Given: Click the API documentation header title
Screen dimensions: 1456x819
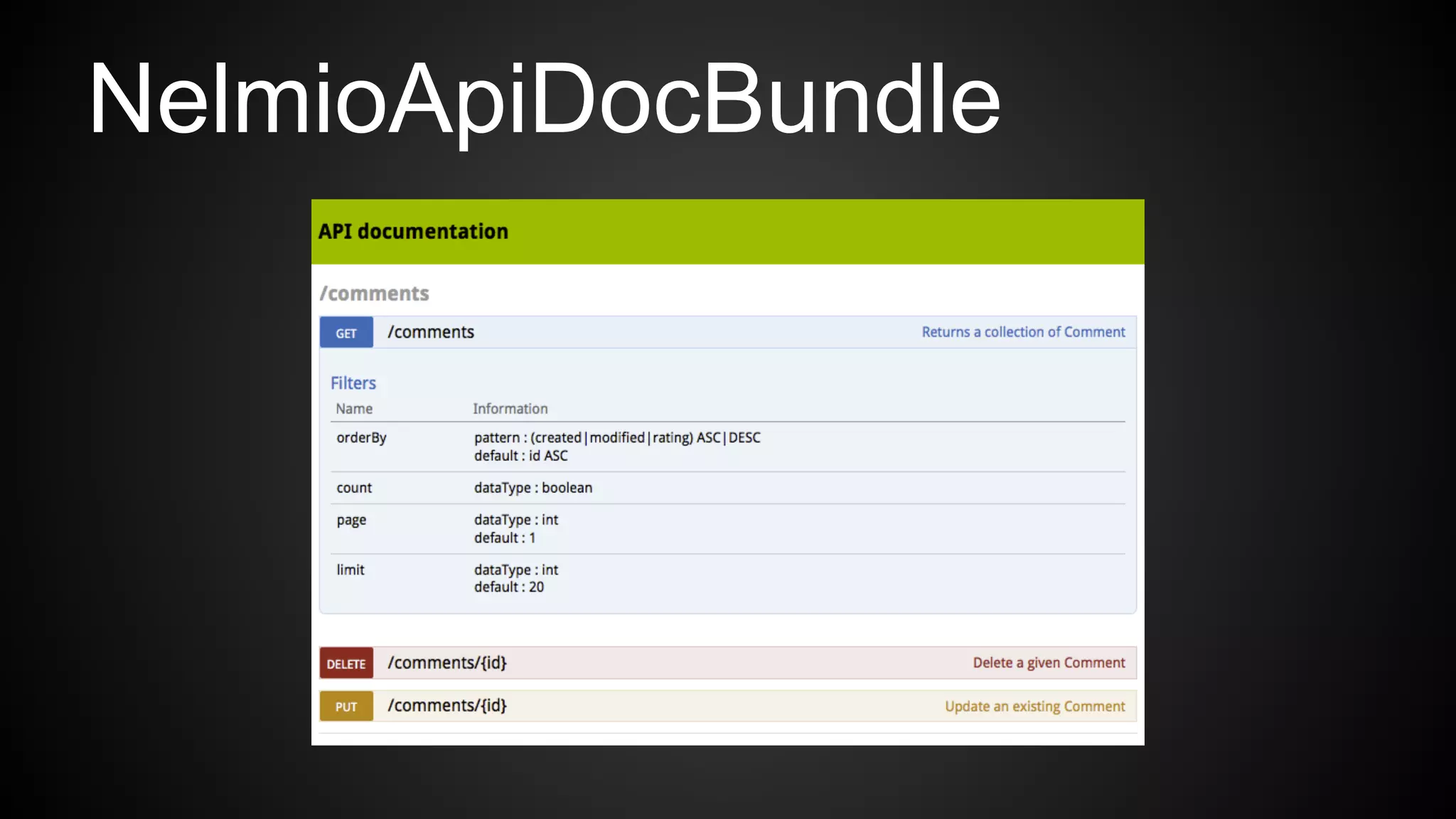Looking at the screenshot, I should pos(413,231).
